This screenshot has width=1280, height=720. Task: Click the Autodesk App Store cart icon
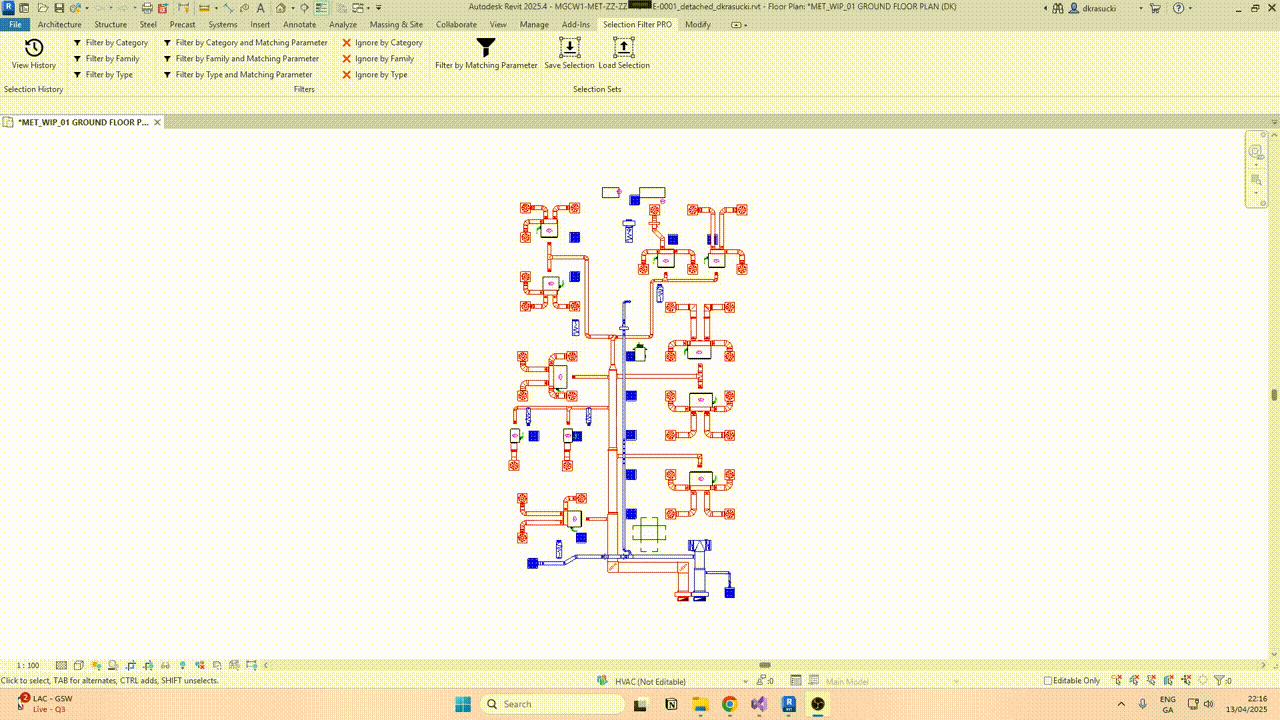[x=1155, y=8]
